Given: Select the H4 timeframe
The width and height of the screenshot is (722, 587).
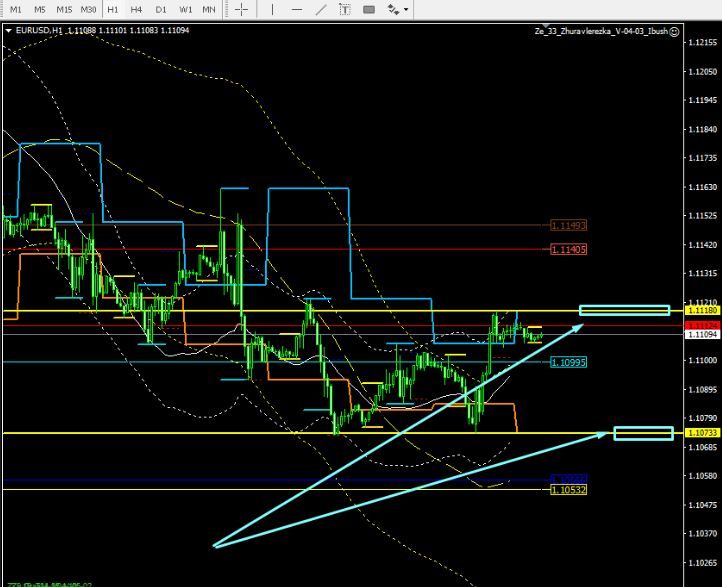Looking at the screenshot, I should coord(136,9).
